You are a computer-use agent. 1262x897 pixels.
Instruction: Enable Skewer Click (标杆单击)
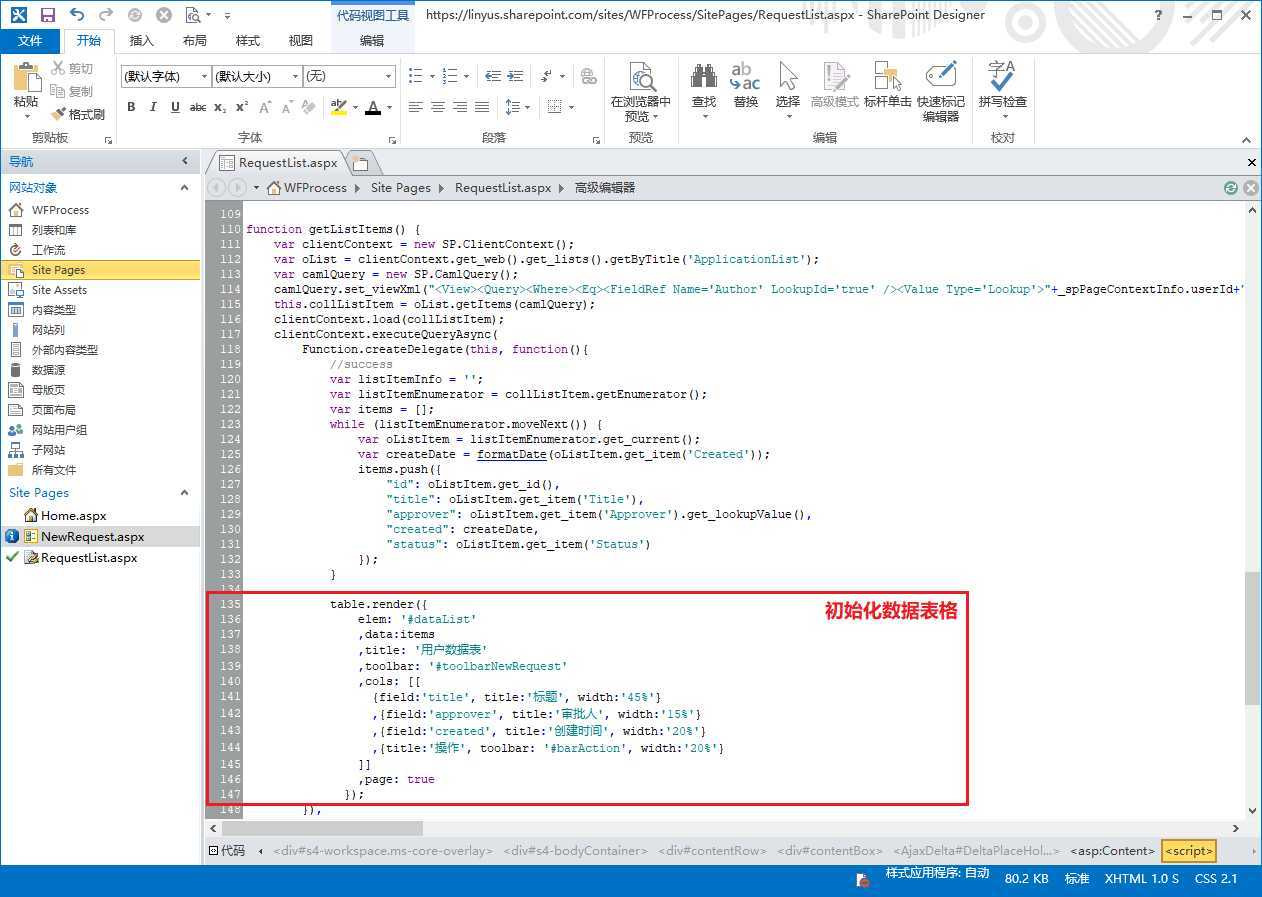[888, 86]
